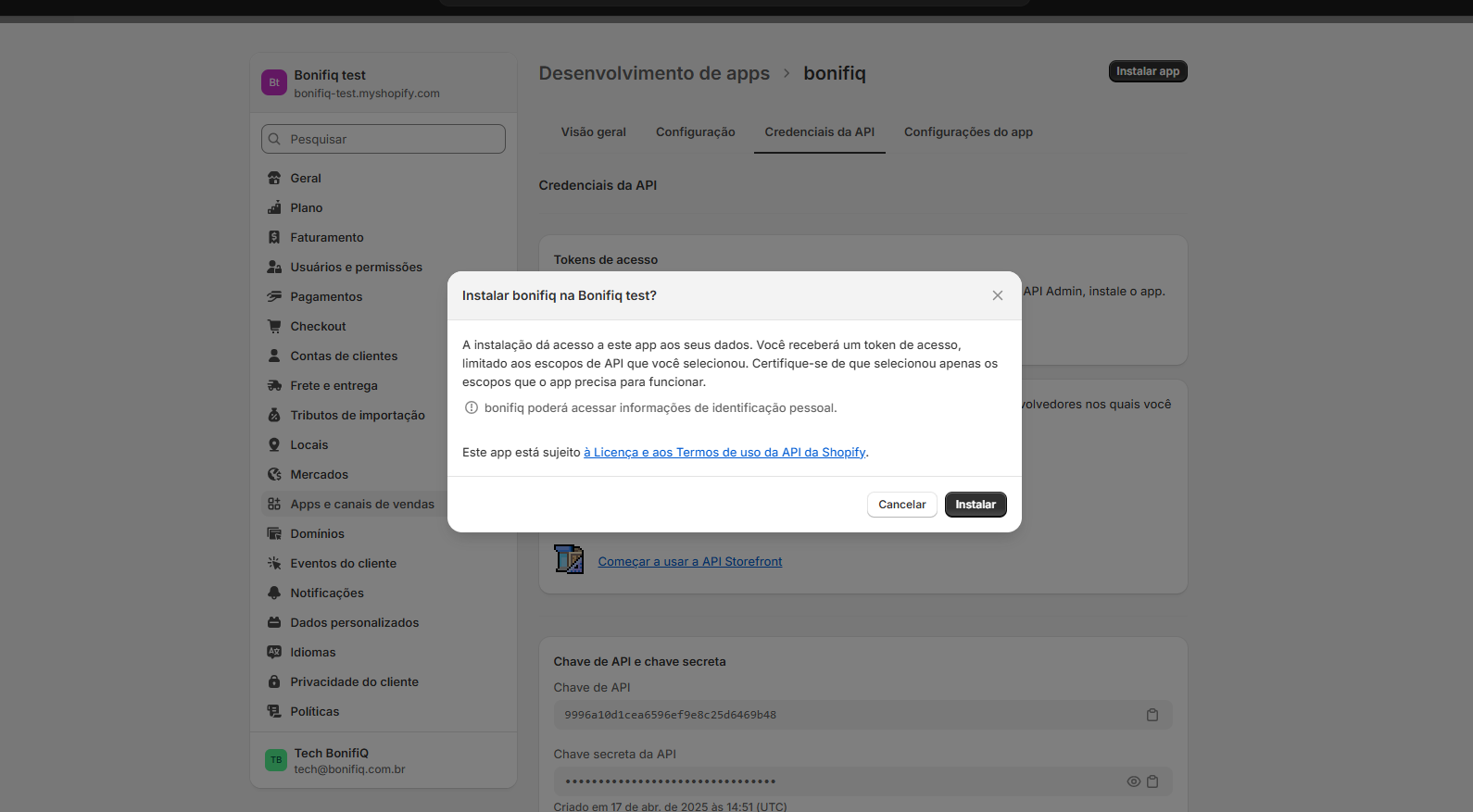The height and width of the screenshot is (812, 1473).
Task: Click the Plano chart icon
Action: point(274,207)
